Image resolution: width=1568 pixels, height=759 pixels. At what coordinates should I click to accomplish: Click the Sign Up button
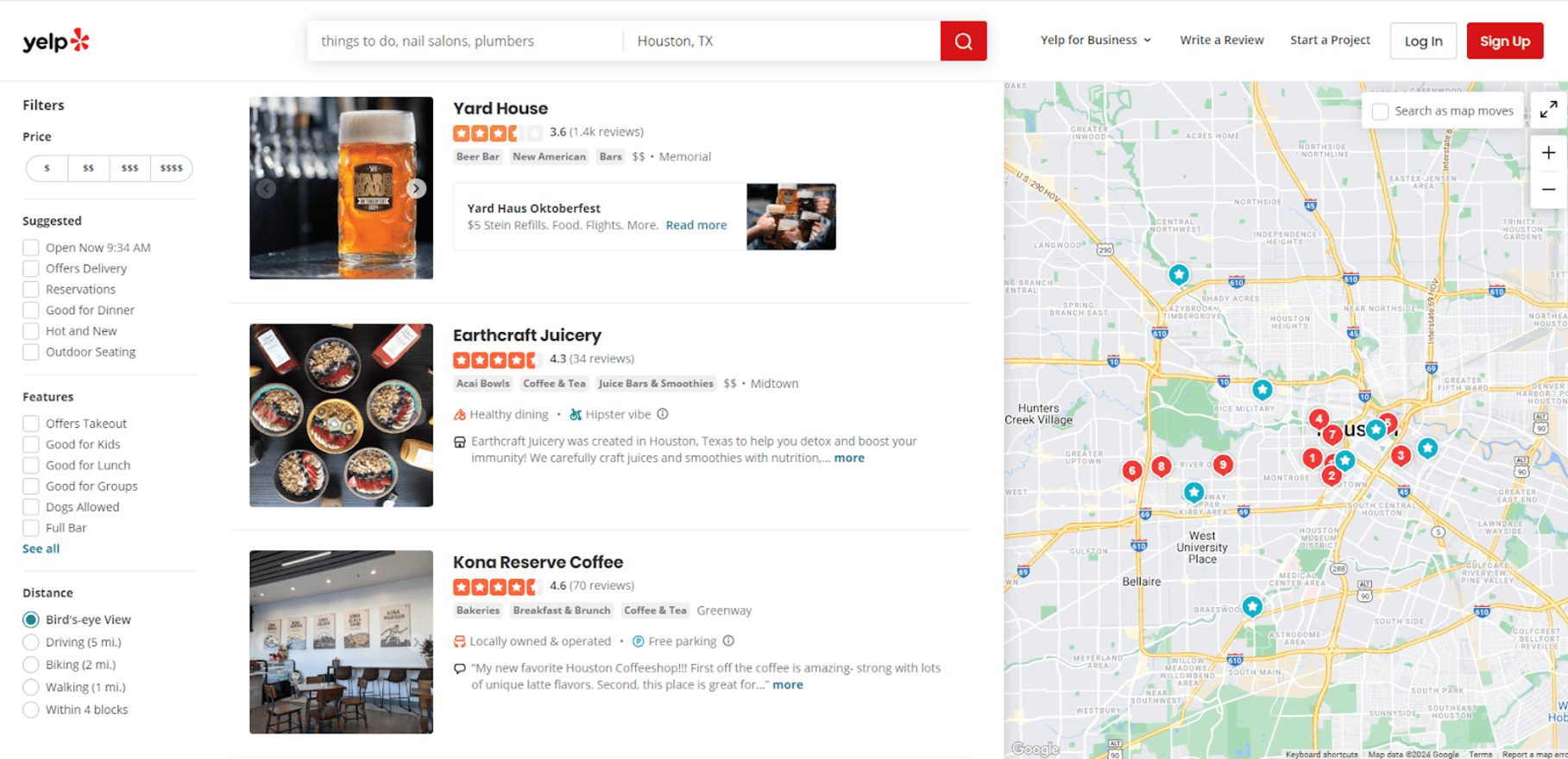[1505, 41]
